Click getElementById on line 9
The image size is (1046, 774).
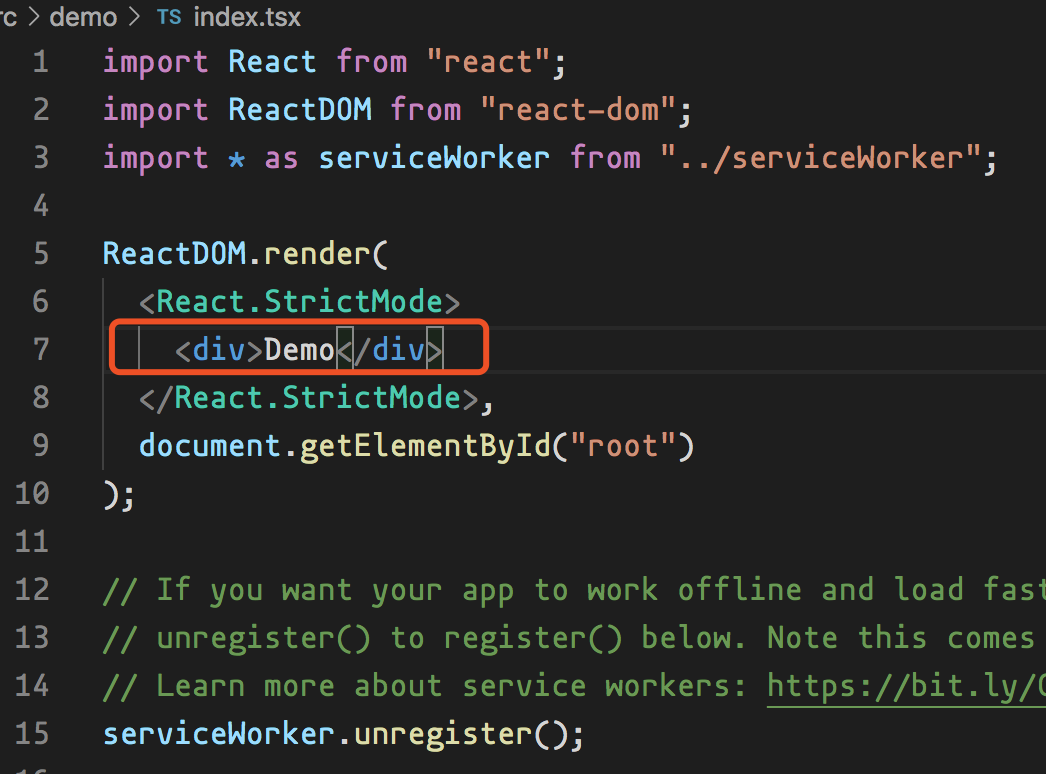(424, 446)
